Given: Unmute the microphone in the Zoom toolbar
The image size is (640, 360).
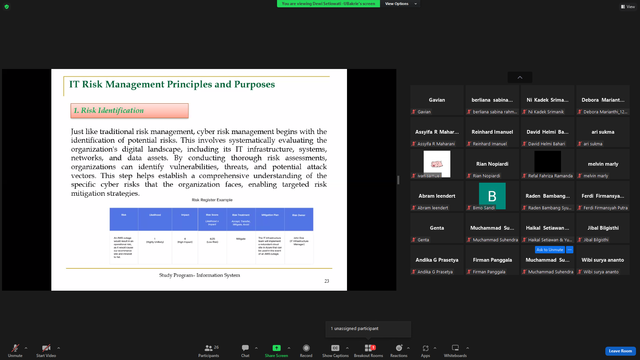Looking at the screenshot, I should 15,350.
